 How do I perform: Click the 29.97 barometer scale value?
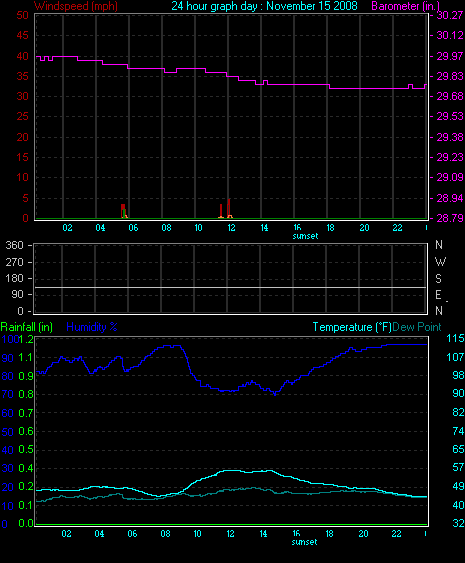450,56
